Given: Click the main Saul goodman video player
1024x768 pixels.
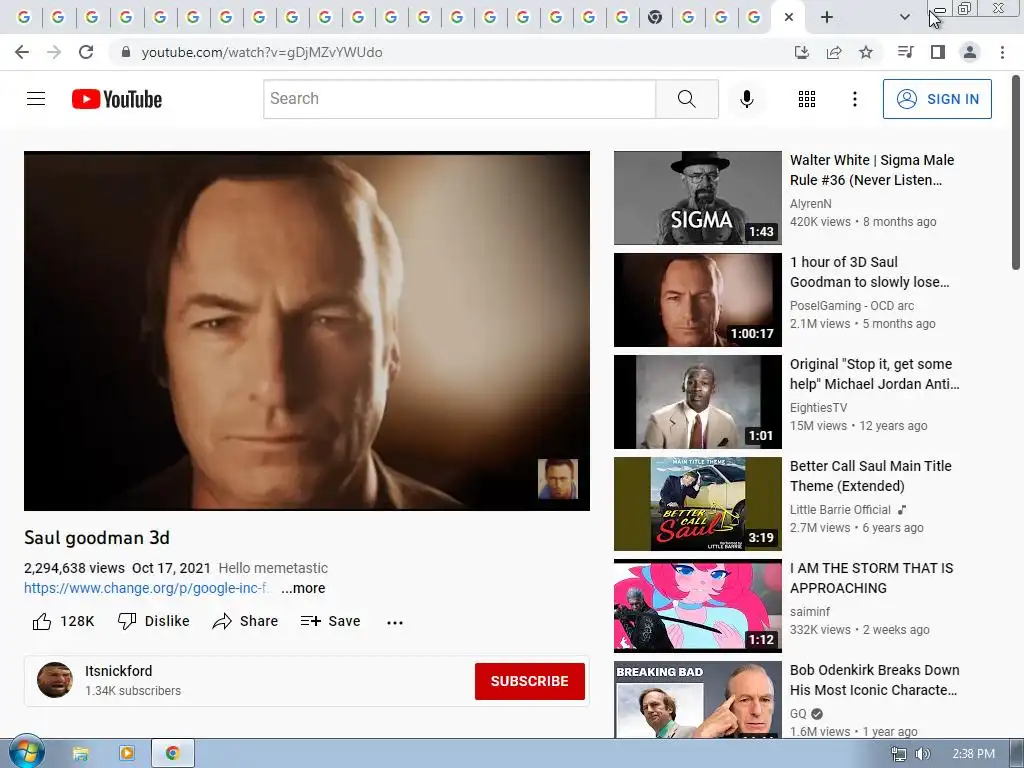Looking at the screenshot, I should click(307, 330).
